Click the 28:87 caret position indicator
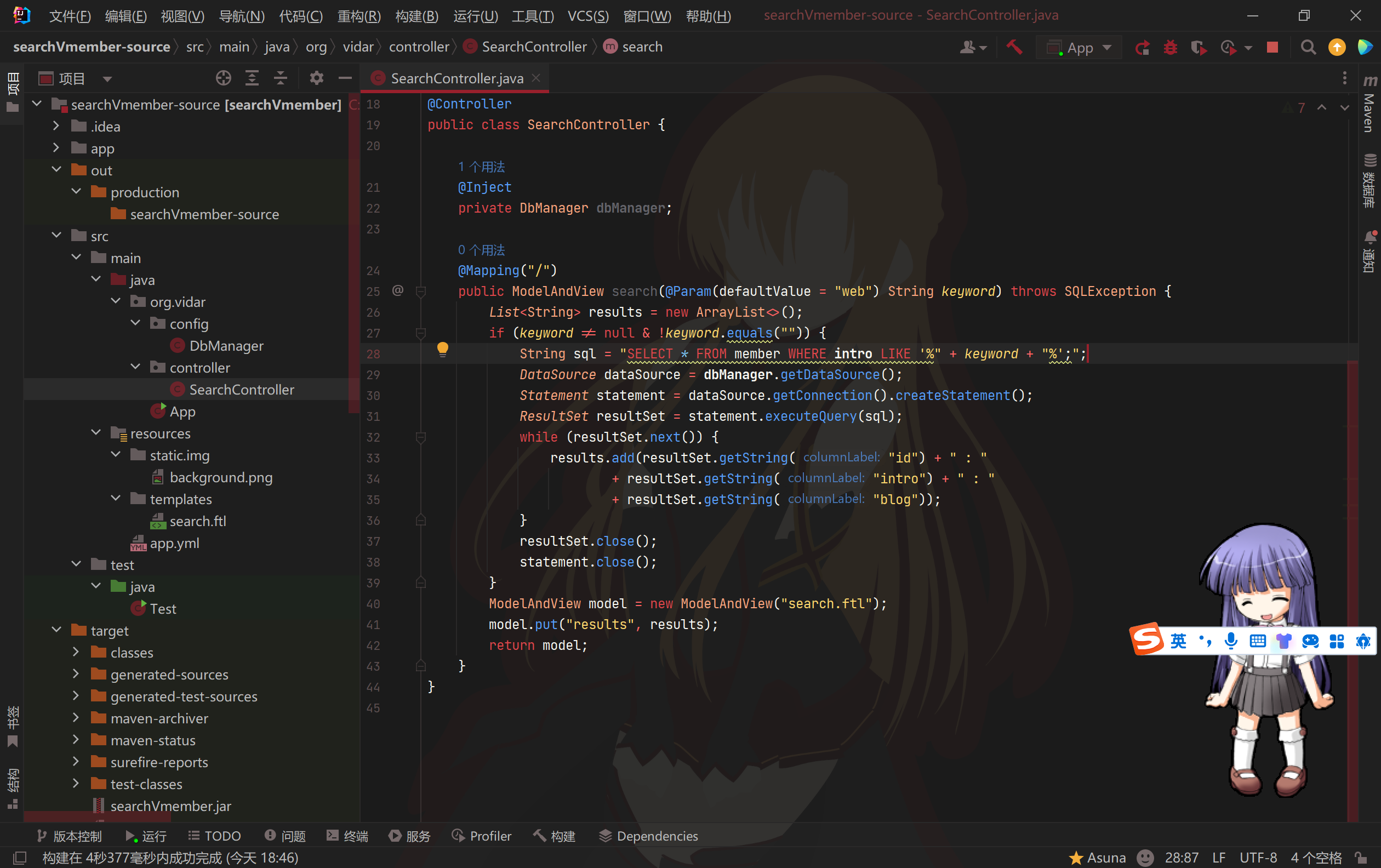This screenshot has width=1381, height=868. tap(1182, 858)
